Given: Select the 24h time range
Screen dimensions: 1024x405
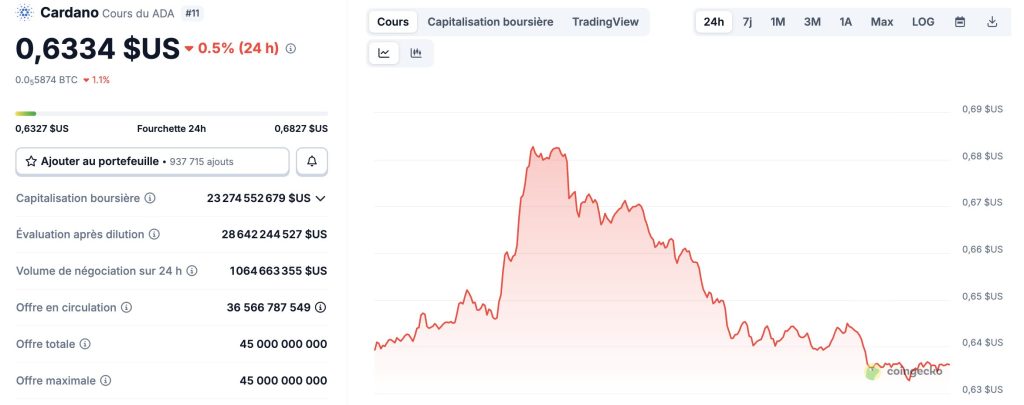Looking at the screenshot, I should click(x=714, y=22).
